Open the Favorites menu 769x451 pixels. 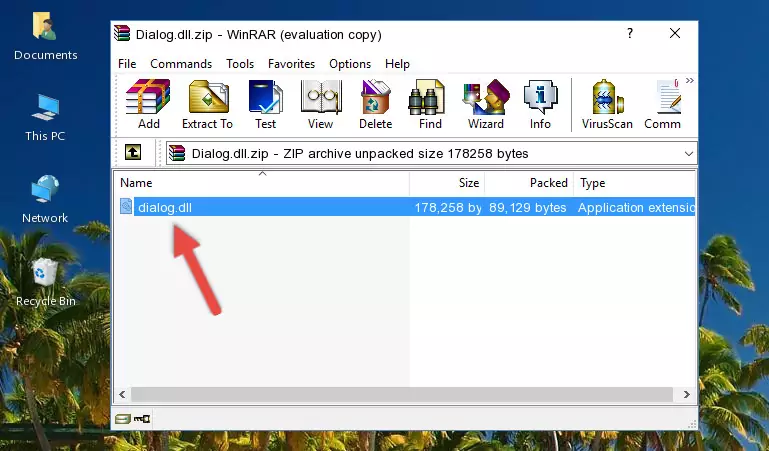tap(291, 64)
